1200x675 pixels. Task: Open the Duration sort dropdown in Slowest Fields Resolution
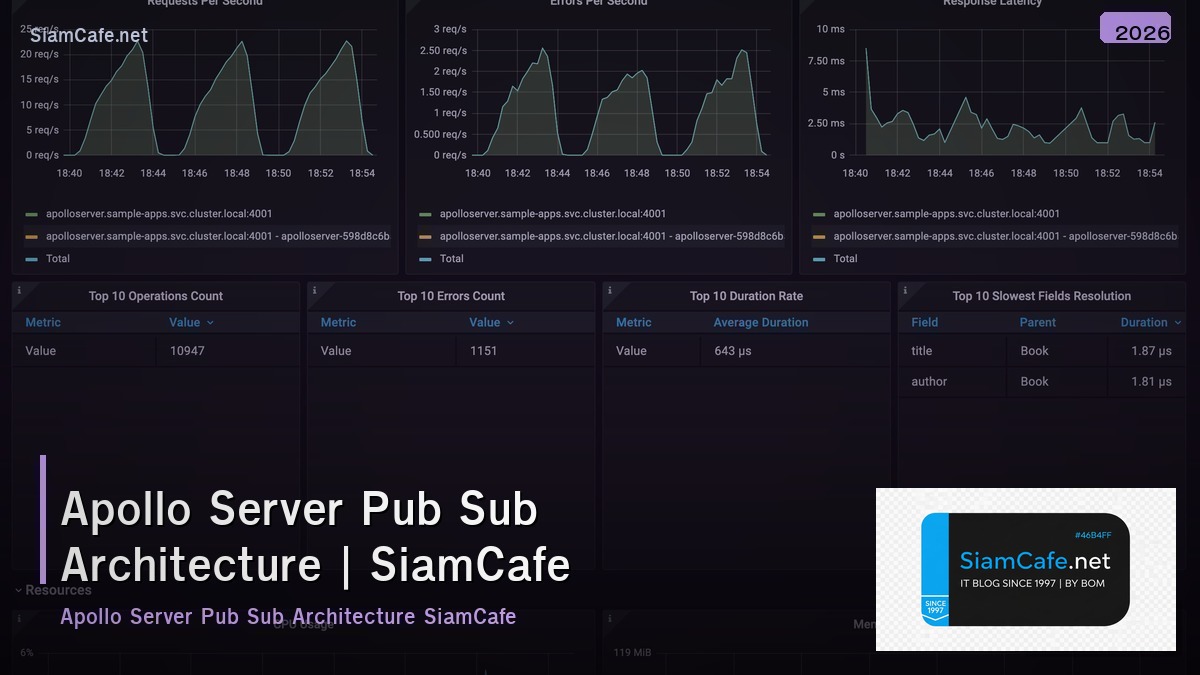pos(1150,322)
